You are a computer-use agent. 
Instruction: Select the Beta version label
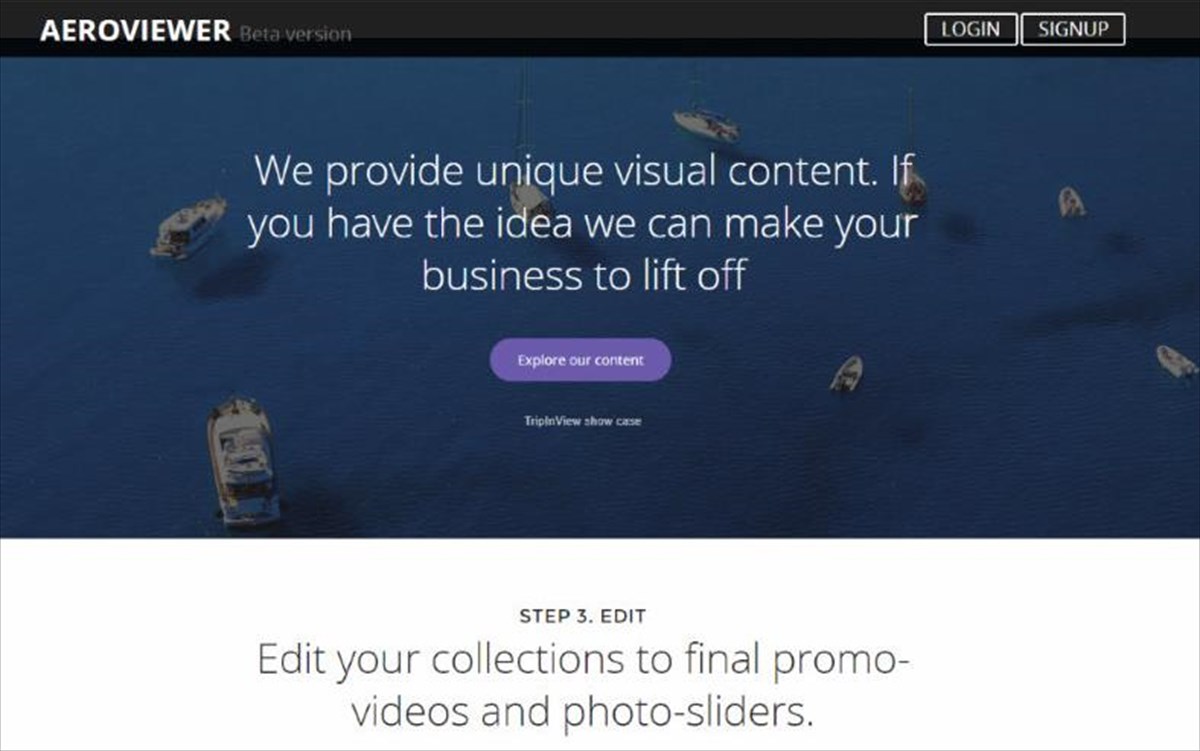[x=295, y=34]
